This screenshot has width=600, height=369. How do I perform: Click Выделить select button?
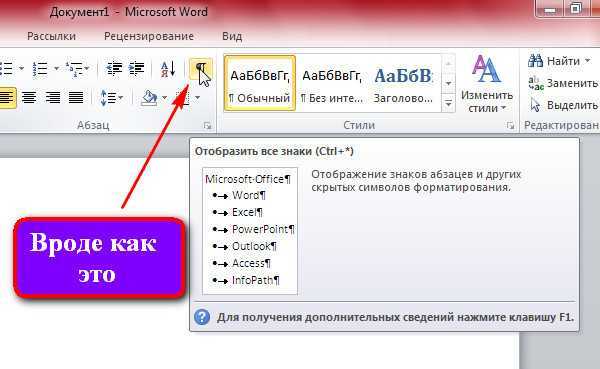point(563,105)
